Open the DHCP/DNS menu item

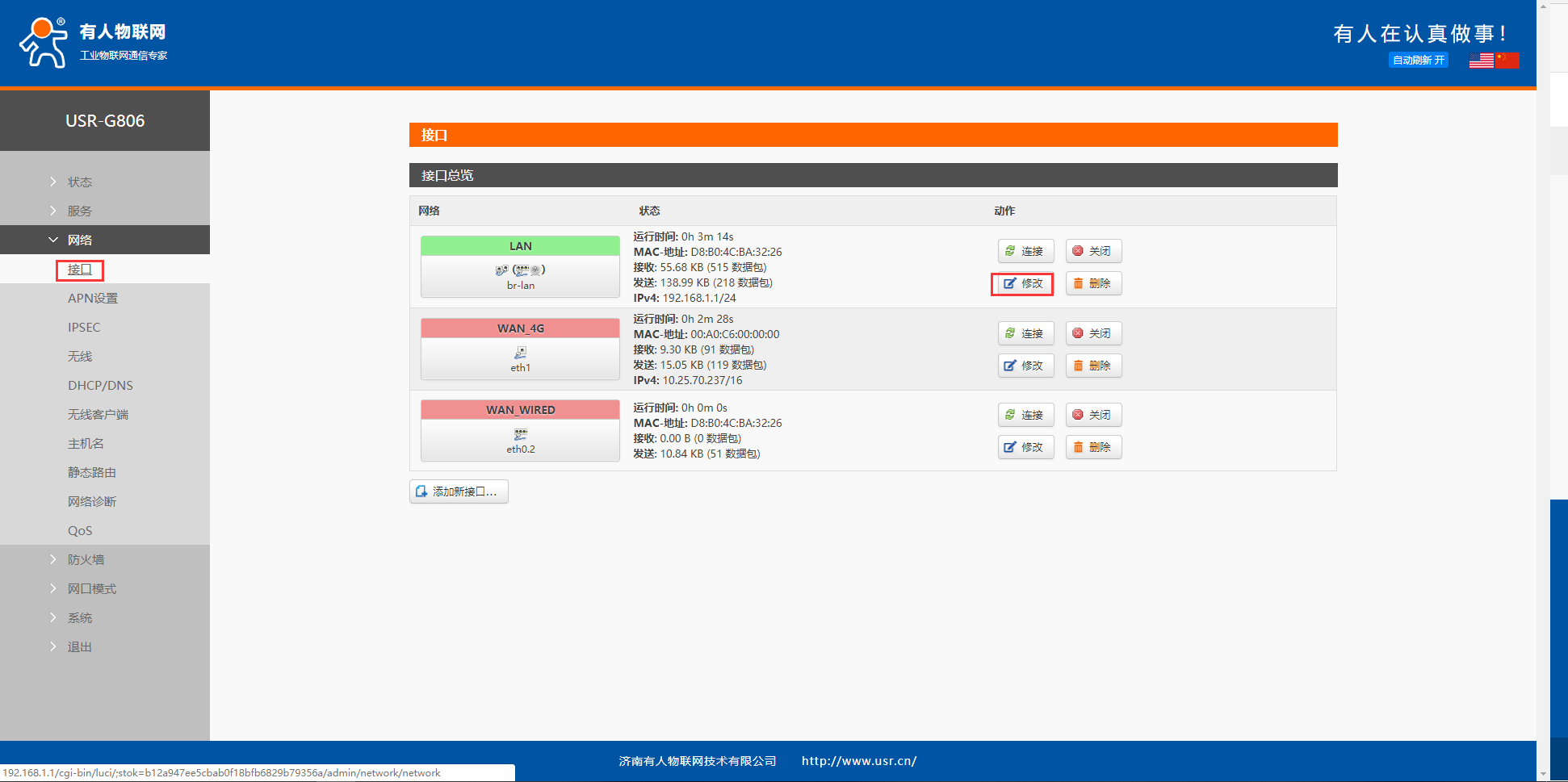(x=100, y=385)
